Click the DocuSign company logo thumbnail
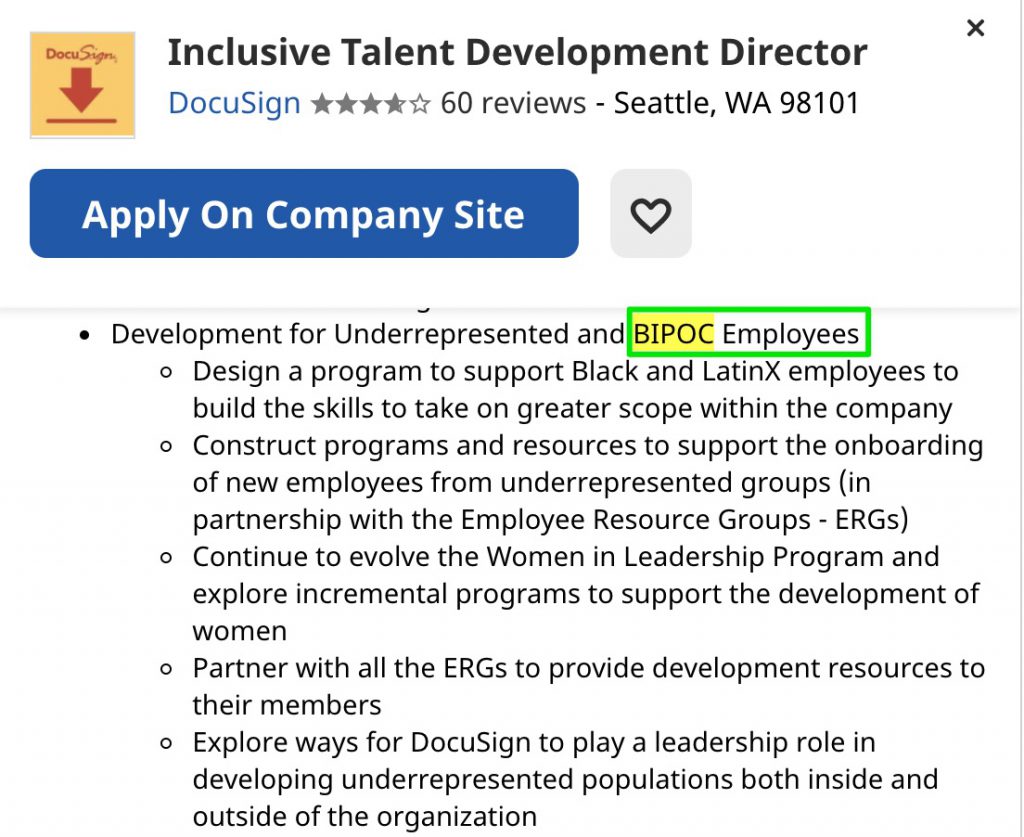This screenshot has width=1024, height=837. [x=82, y=85]
